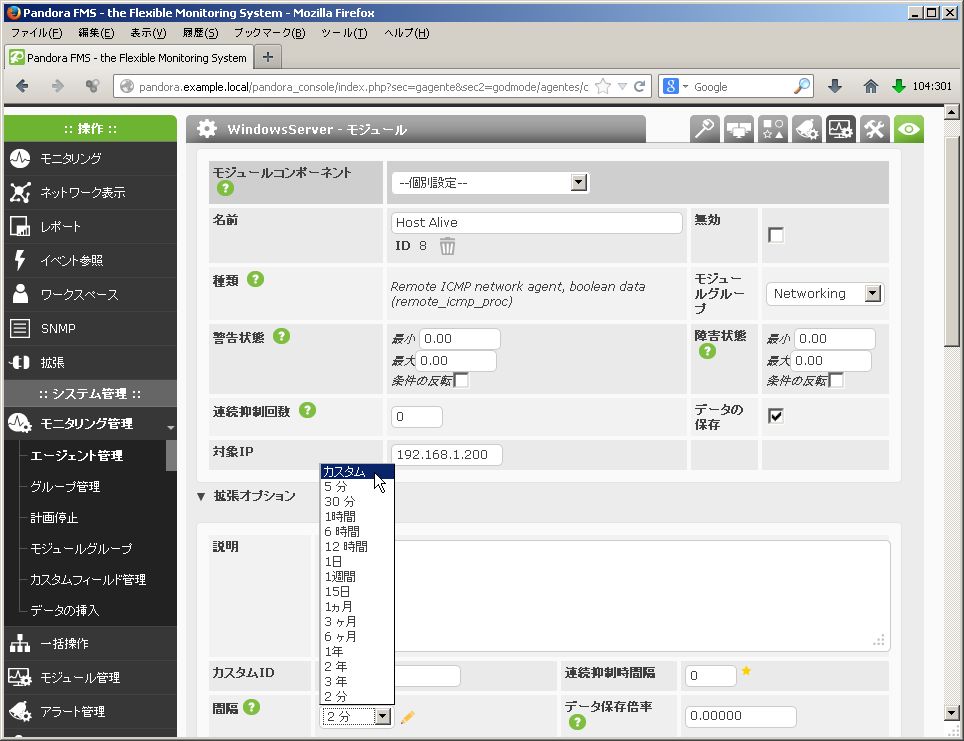Click the browser back arrow
Screen dimensions: 964x741
pyautogui.click(x=22, y=86)
